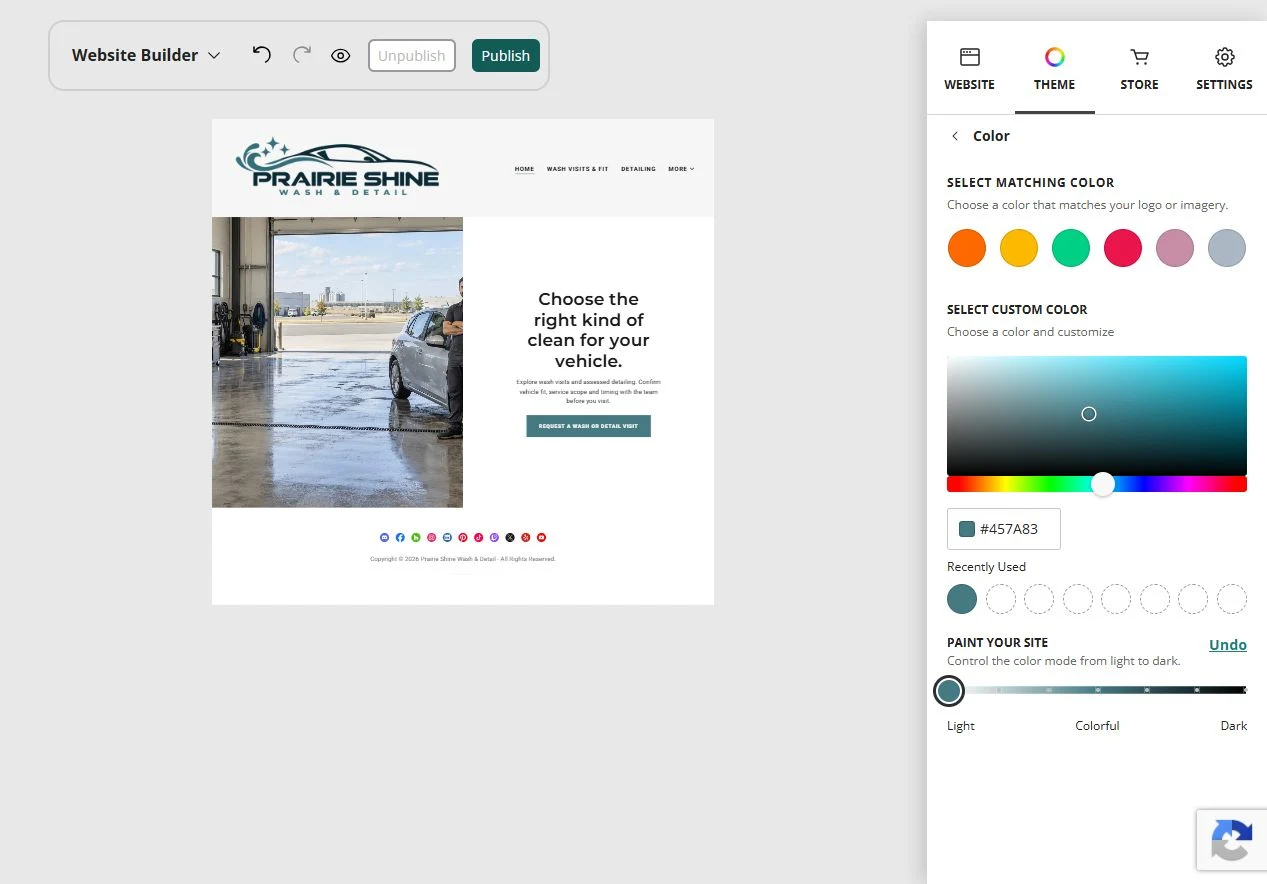The width and height of the screenshot is (1267, 884).
Task: Click the LinkedIn social icon
Action: [447, 538]
